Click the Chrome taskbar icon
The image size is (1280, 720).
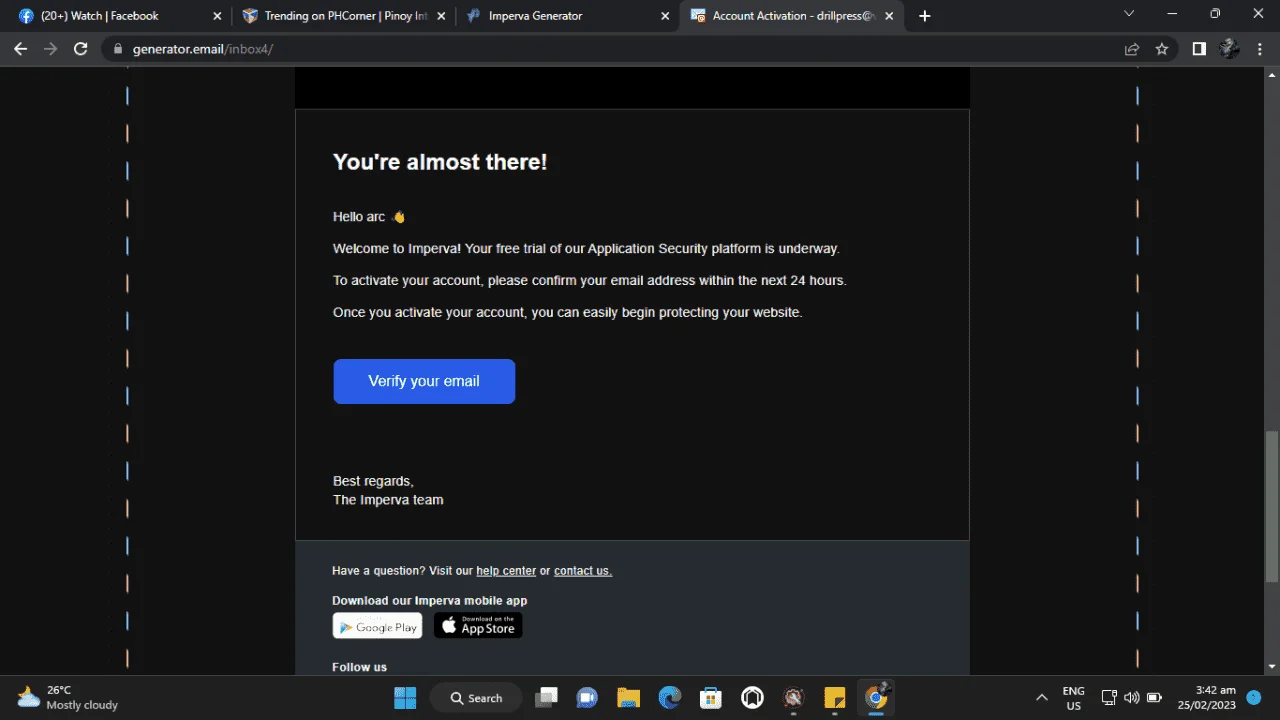[x=876, y=698]
